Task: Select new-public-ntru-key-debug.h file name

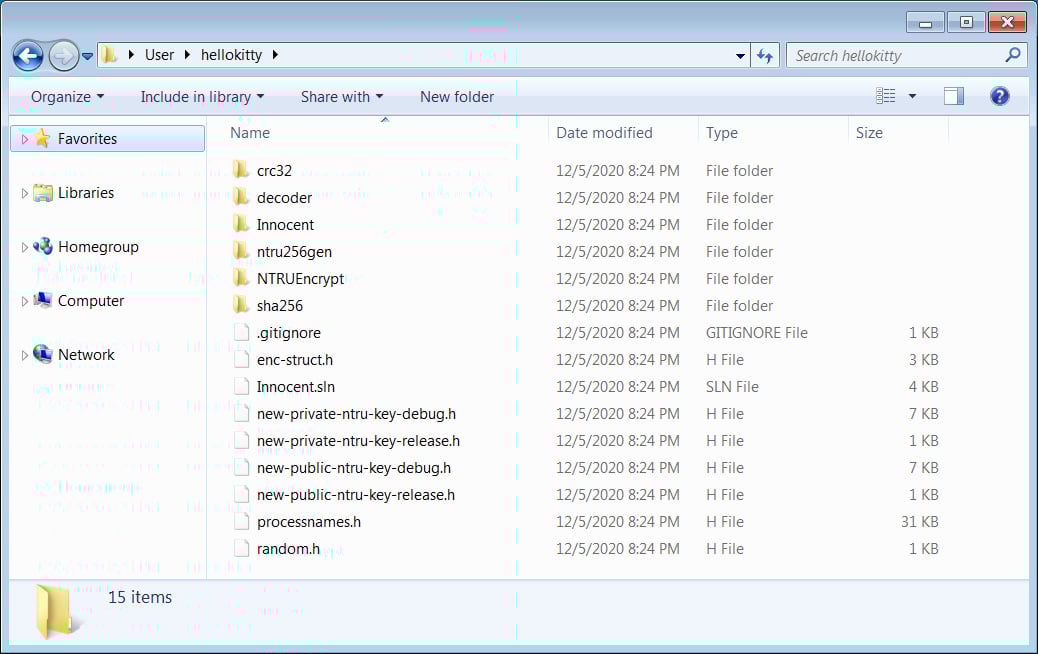Action: (354, 468)
